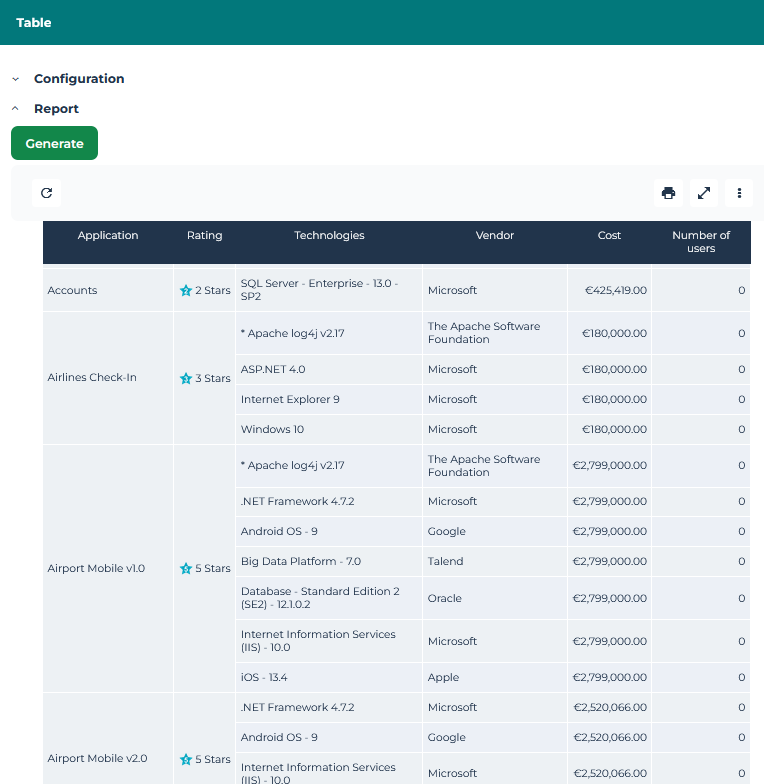Click the Rating column header
The height and width of the screenshot is (784, 764).
point(204,236)
